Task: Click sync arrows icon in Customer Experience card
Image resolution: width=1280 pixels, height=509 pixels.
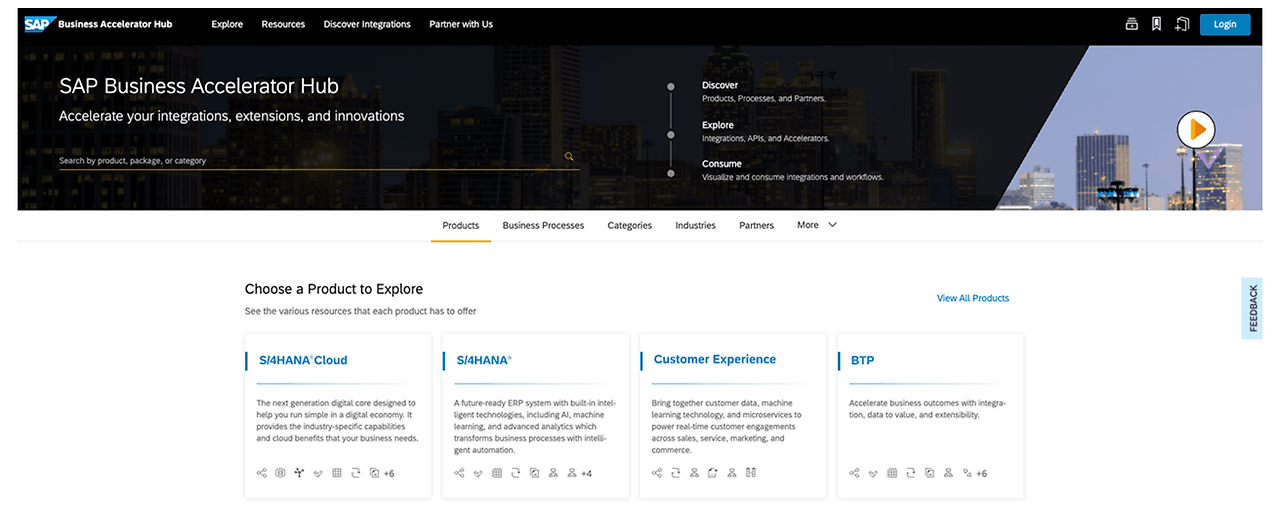Action: point(676,473)
